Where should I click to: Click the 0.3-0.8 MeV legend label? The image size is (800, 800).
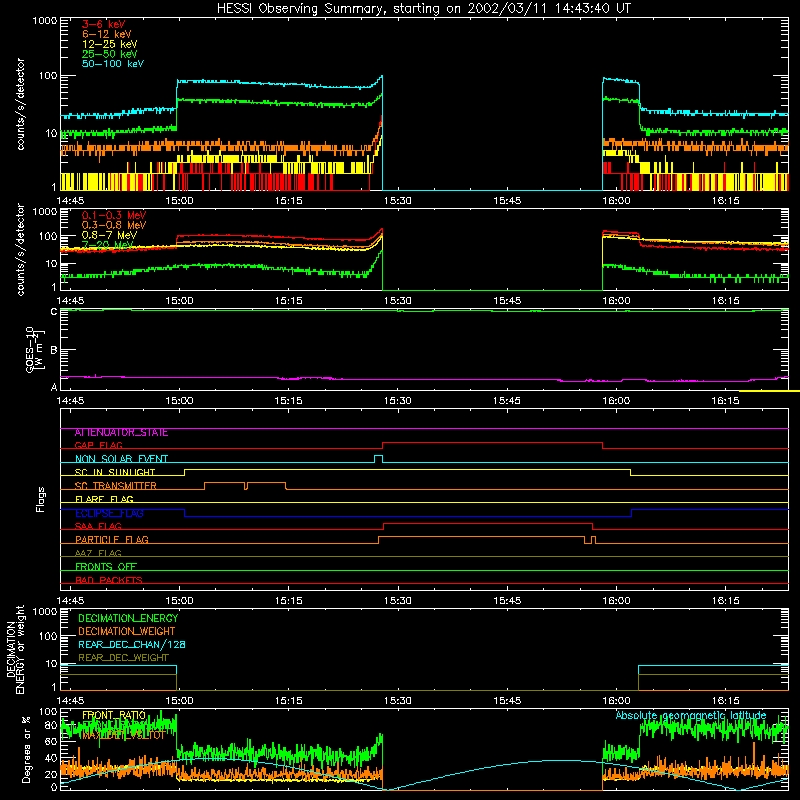[x=114, y=224]
